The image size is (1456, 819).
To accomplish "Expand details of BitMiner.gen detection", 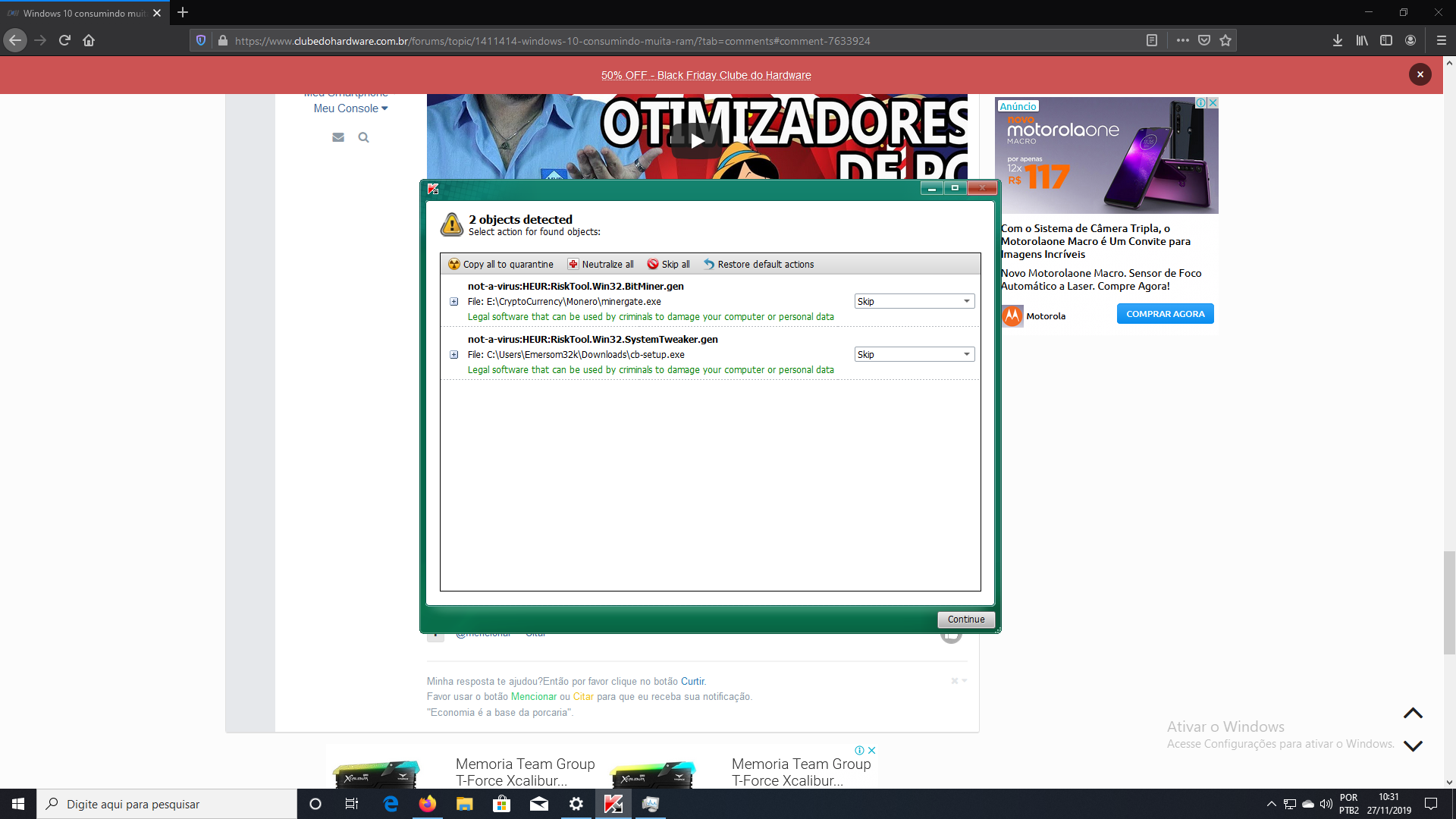I will (453, 302).
